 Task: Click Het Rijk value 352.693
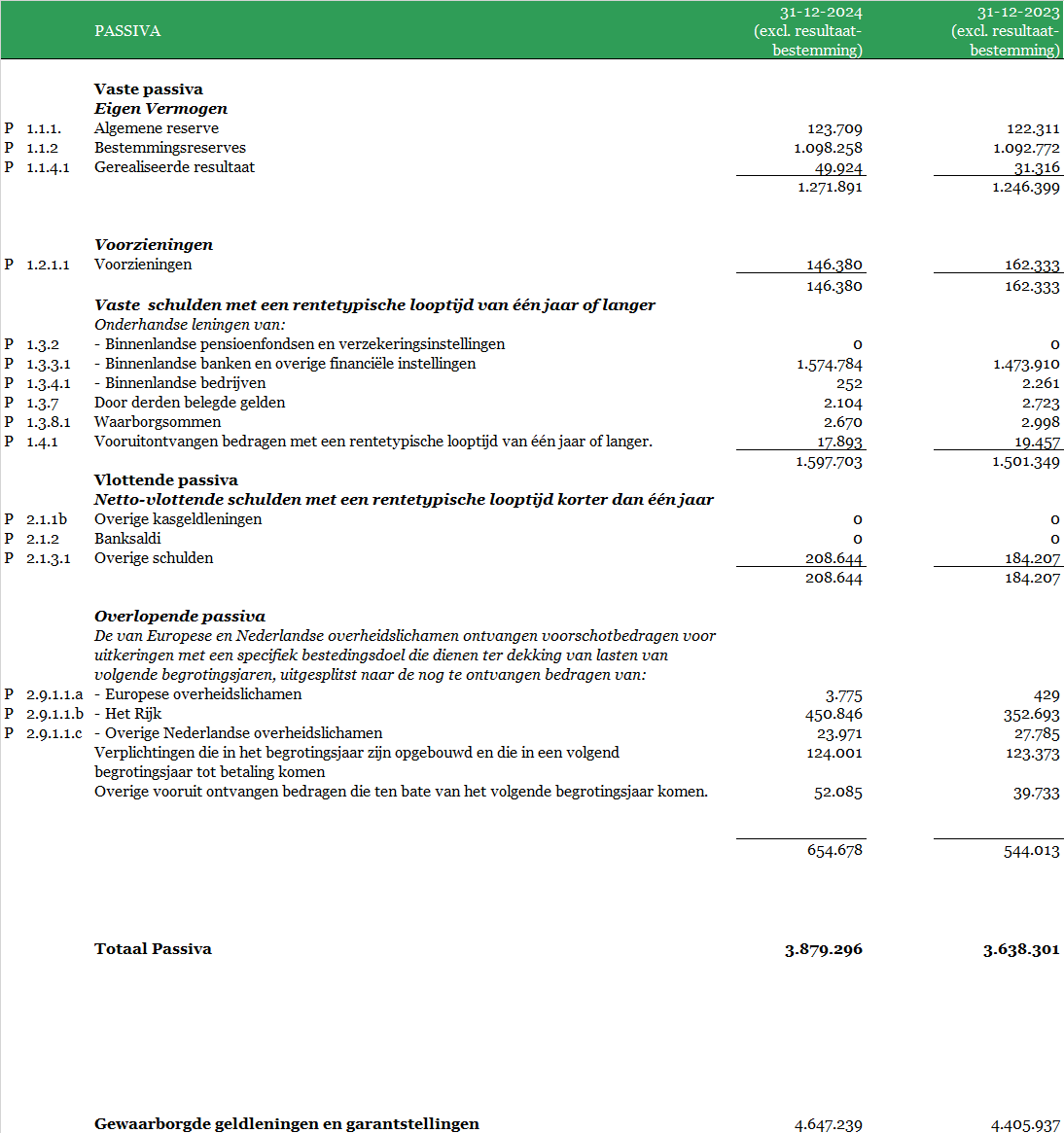click(1032, 715)
